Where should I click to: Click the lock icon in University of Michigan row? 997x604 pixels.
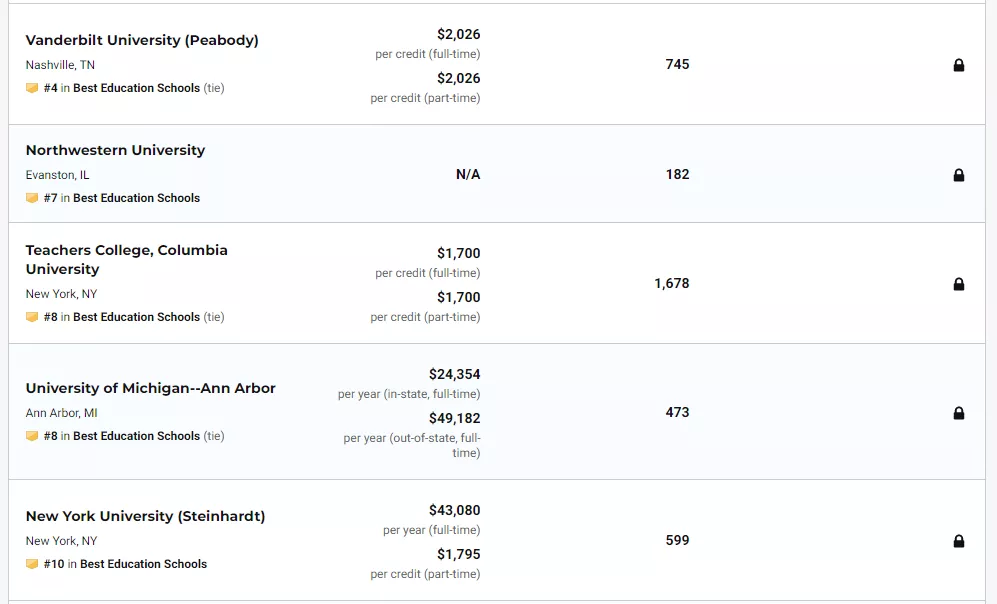pyautogui.click(x=959, y=413)
